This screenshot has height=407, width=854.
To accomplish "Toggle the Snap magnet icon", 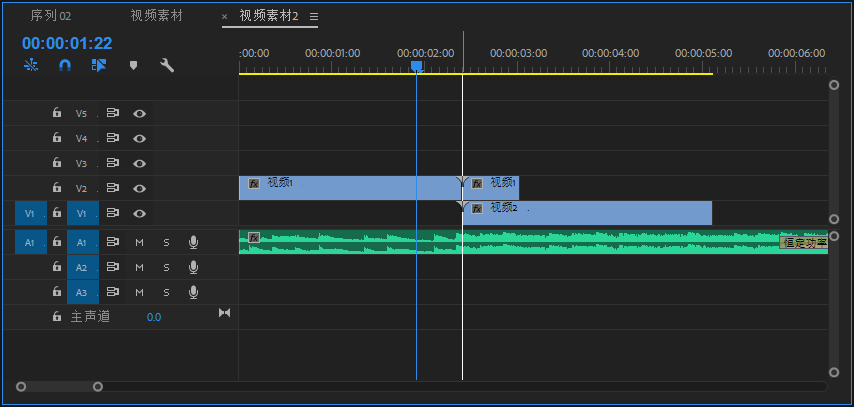I will tap(65, 65).
